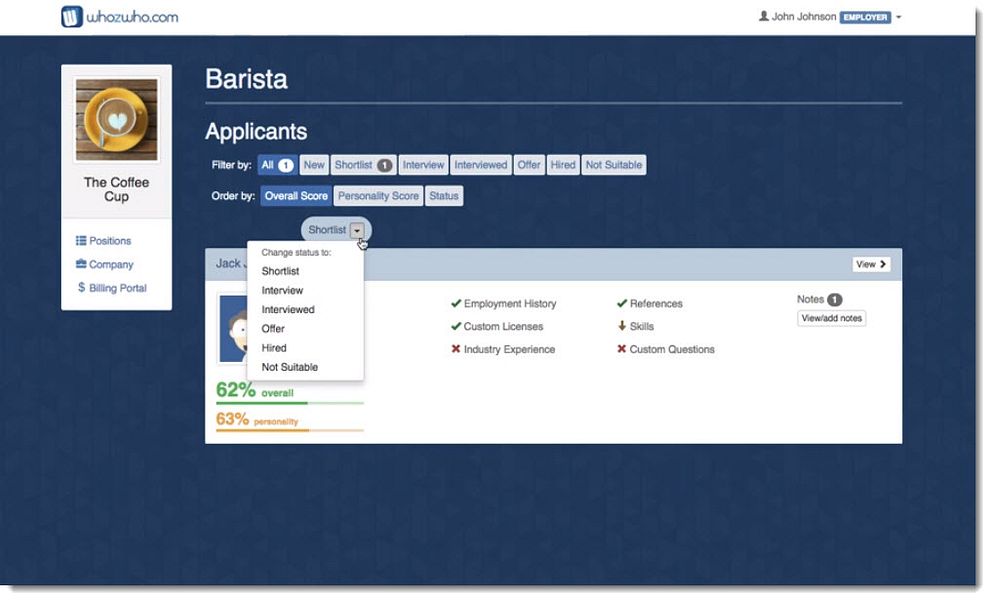Click The Coffee Cup company thumbnail

pos(117,120)
